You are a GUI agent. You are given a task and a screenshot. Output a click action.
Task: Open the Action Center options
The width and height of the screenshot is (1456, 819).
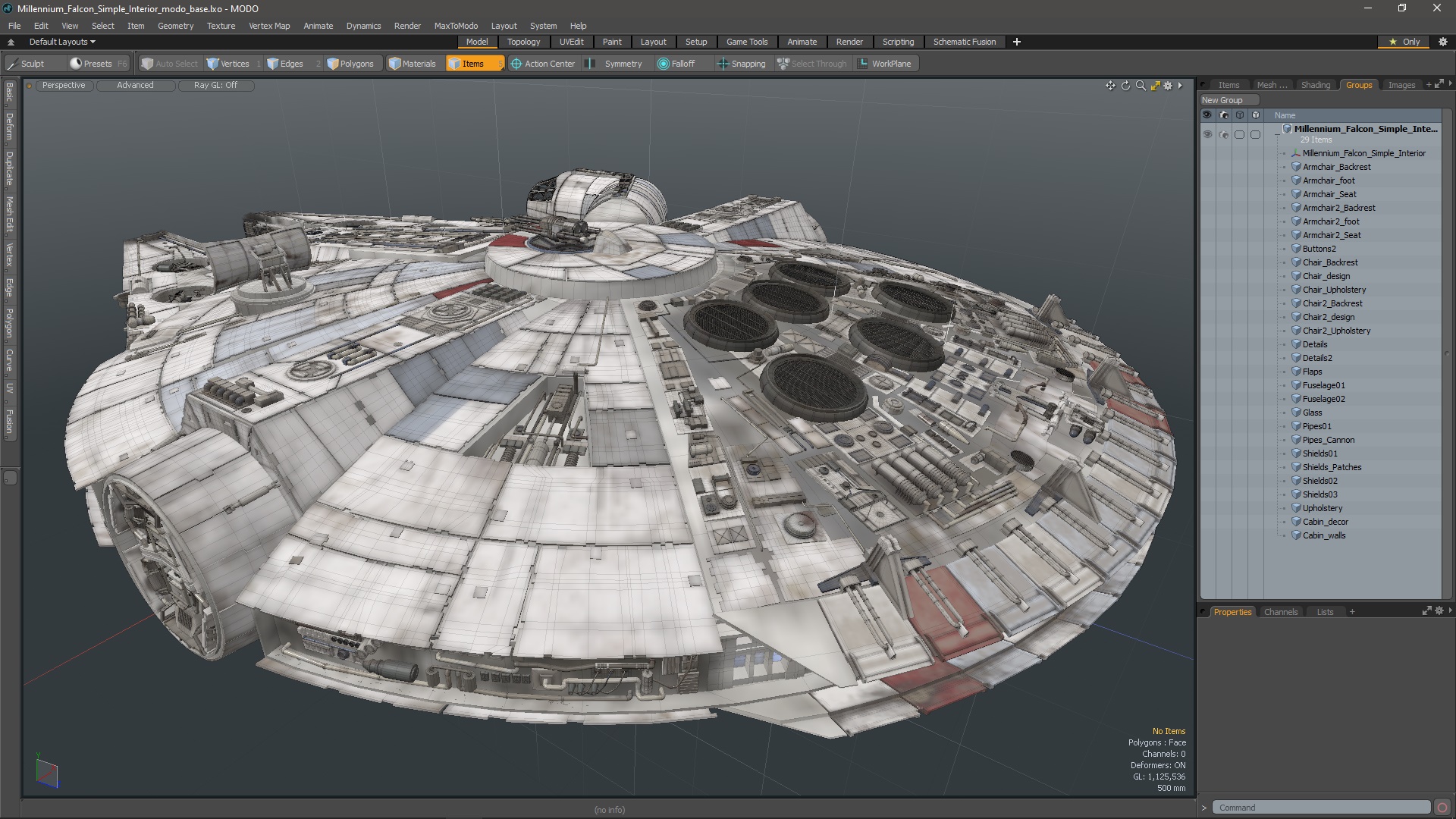(543, 64)
